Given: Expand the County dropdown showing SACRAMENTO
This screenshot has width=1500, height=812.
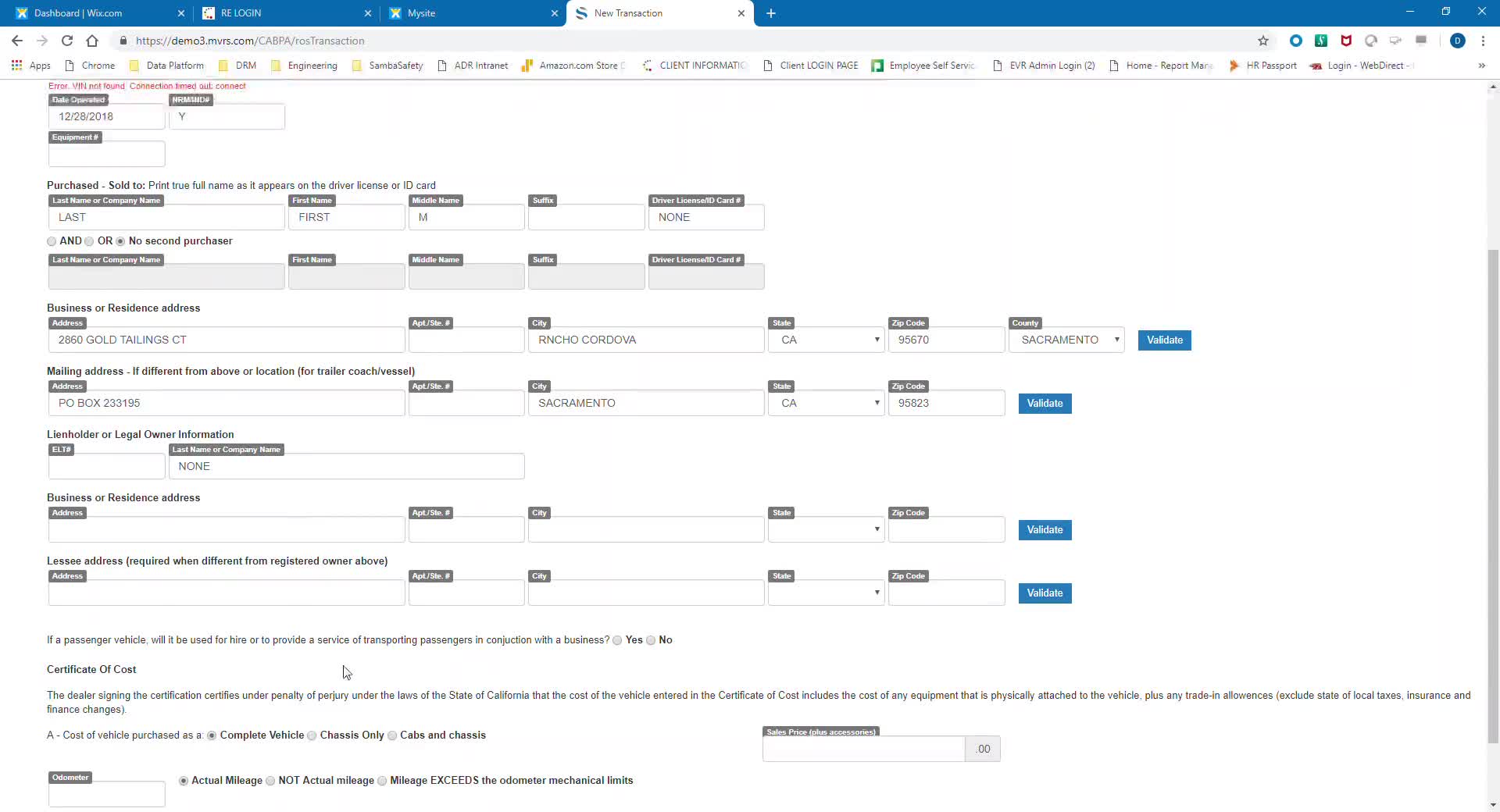Looking at the screenshot, I should (1066, 340).
